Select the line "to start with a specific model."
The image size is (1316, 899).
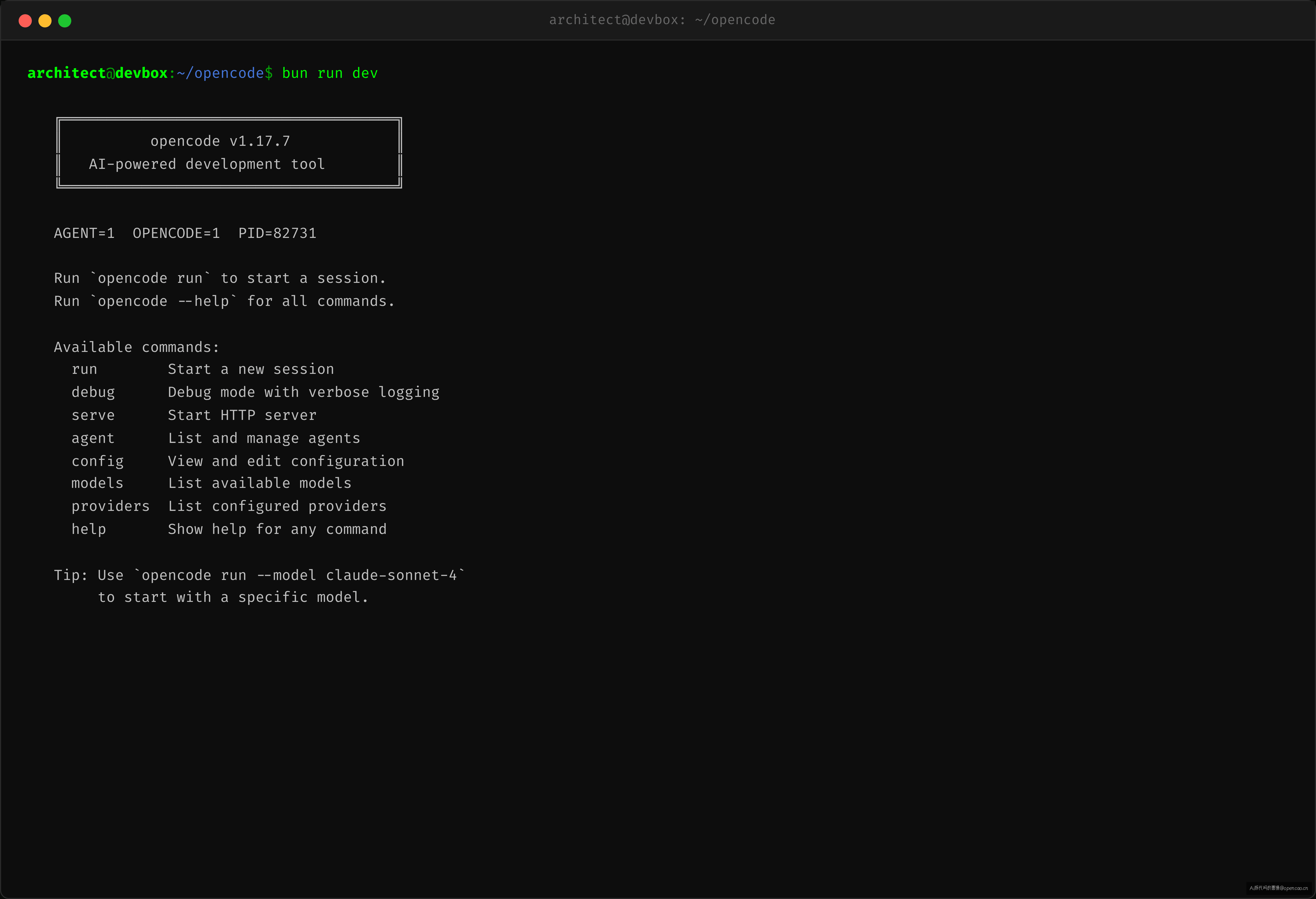233,597
